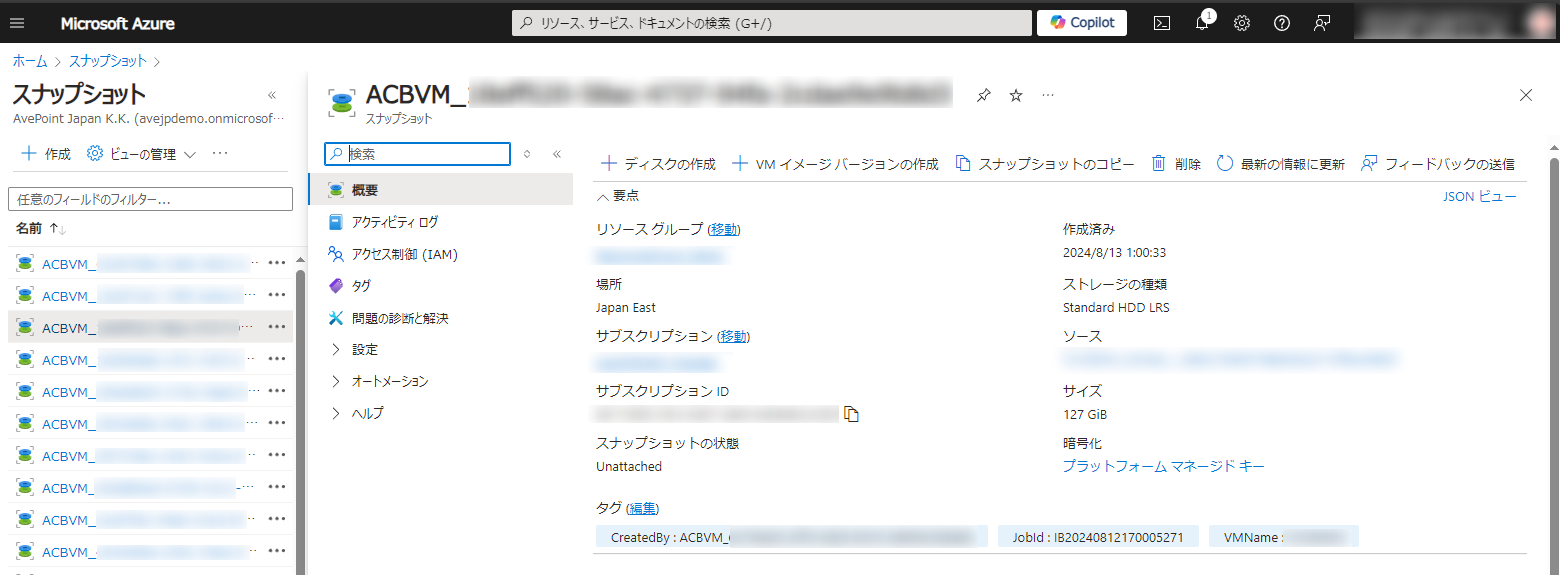
Task: Click 最新の情報に更新 refresh
Action: point(1280,164)
